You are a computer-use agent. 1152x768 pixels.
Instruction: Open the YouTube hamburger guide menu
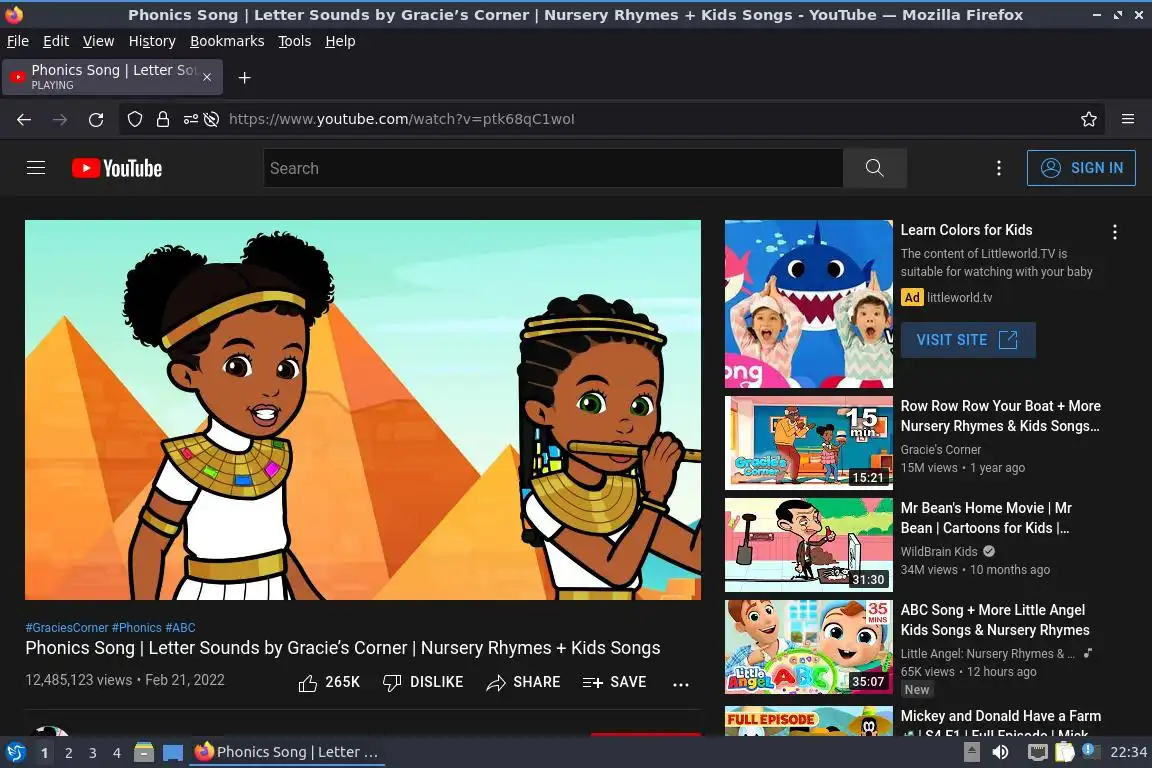click(x=36, y=168)
